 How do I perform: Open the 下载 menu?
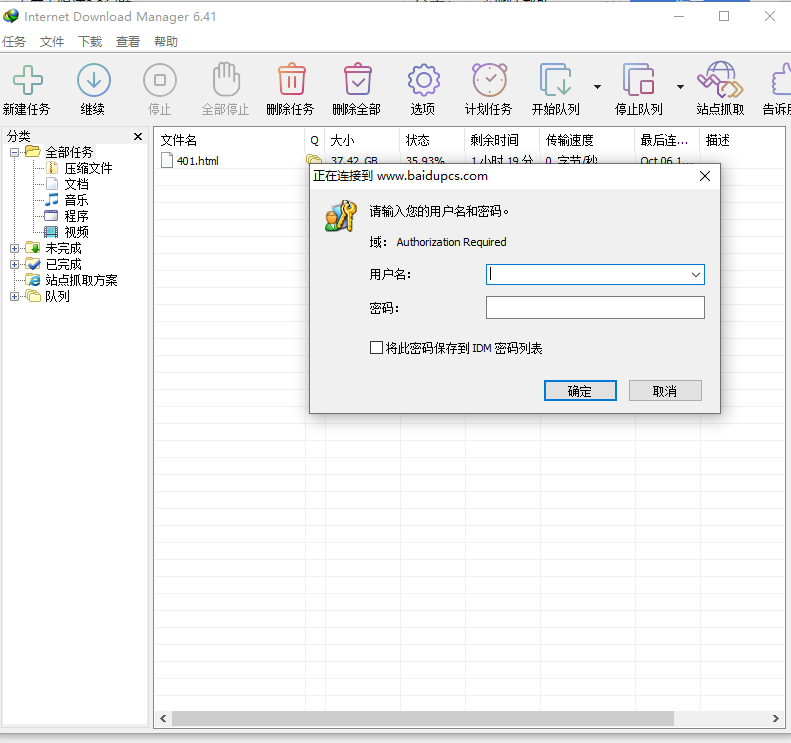click(x=90, y=42)
